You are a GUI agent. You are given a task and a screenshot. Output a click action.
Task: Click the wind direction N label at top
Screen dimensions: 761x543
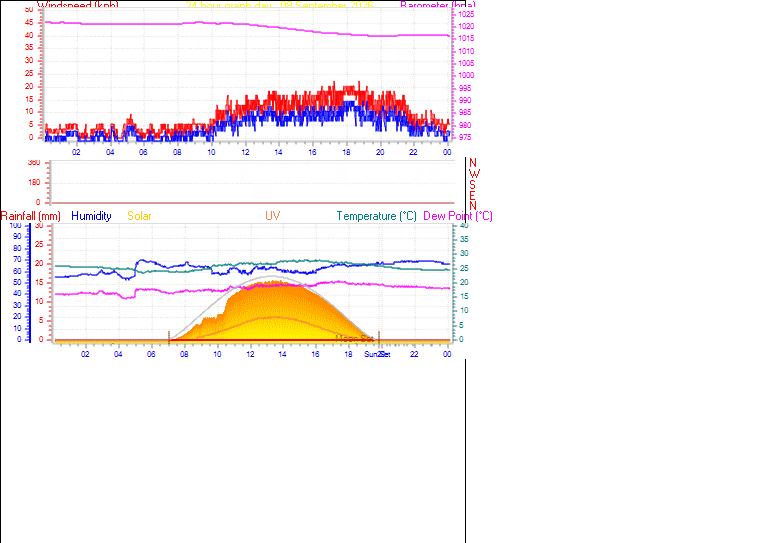tap(473, 163)
